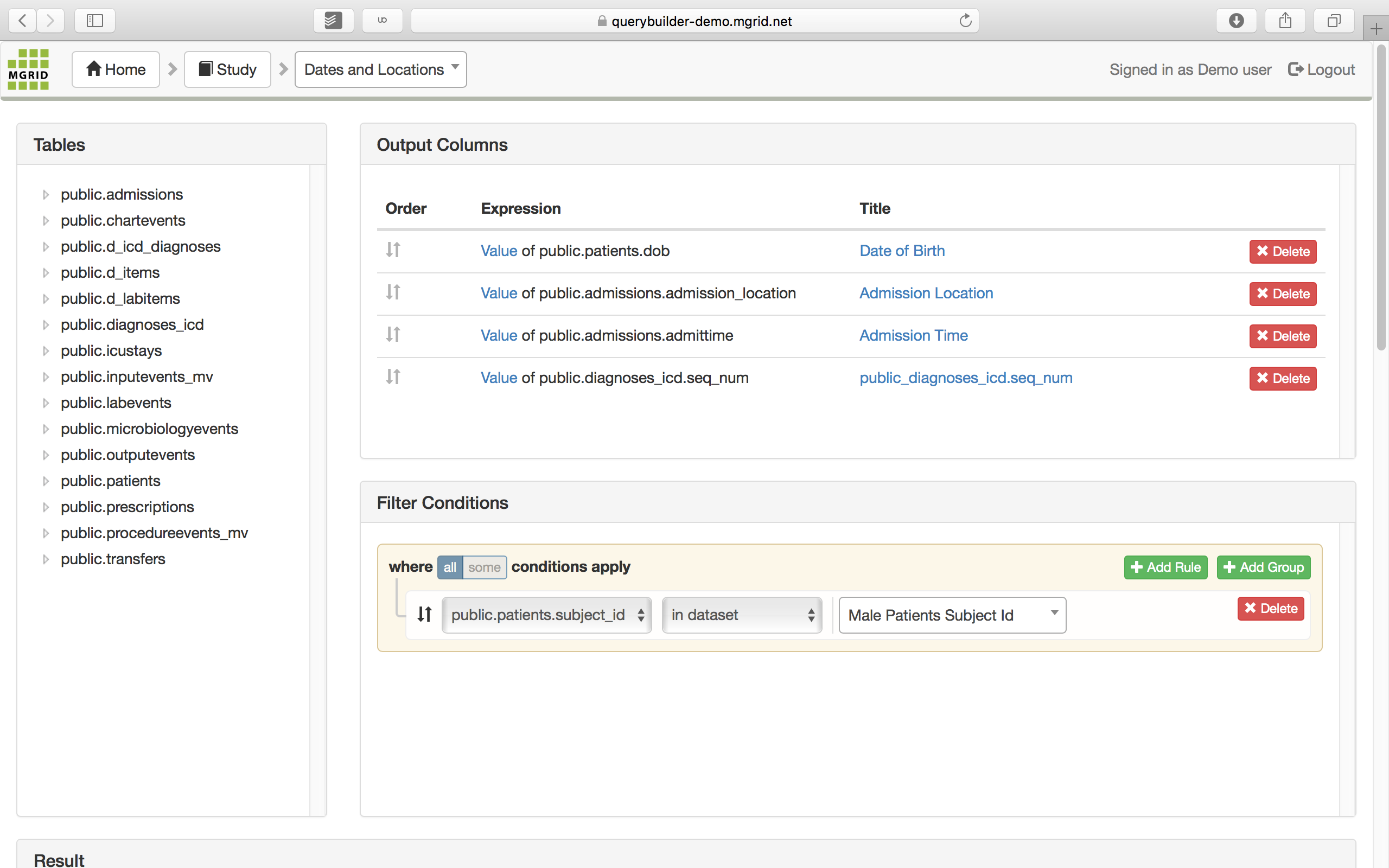Expand public.transfers table
This screenshot has width=1389, height=868.
(46, 559)
